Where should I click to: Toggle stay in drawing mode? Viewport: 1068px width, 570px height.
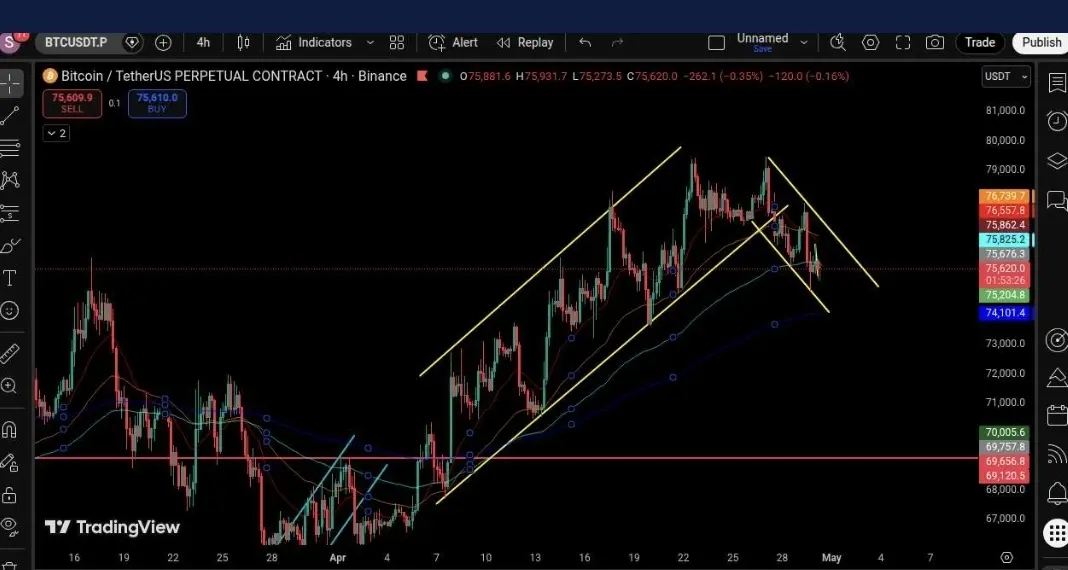[9, 462]
